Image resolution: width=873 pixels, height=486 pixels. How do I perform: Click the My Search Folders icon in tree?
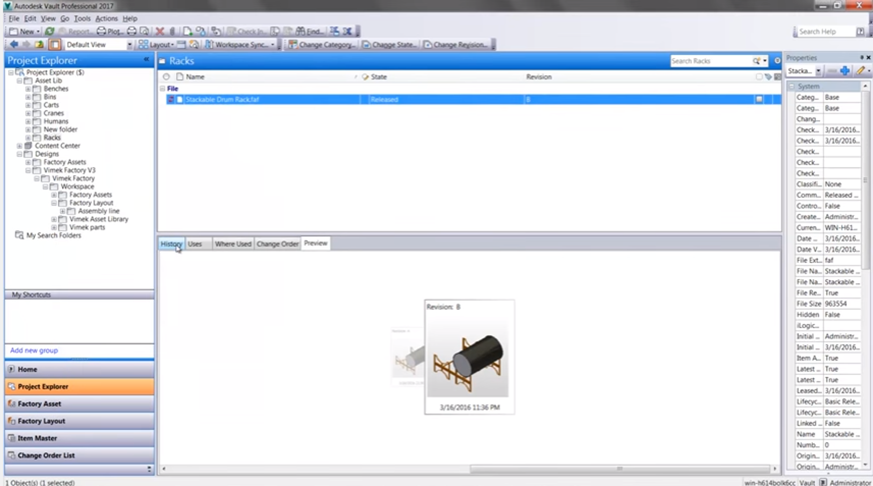pos(19,235)
